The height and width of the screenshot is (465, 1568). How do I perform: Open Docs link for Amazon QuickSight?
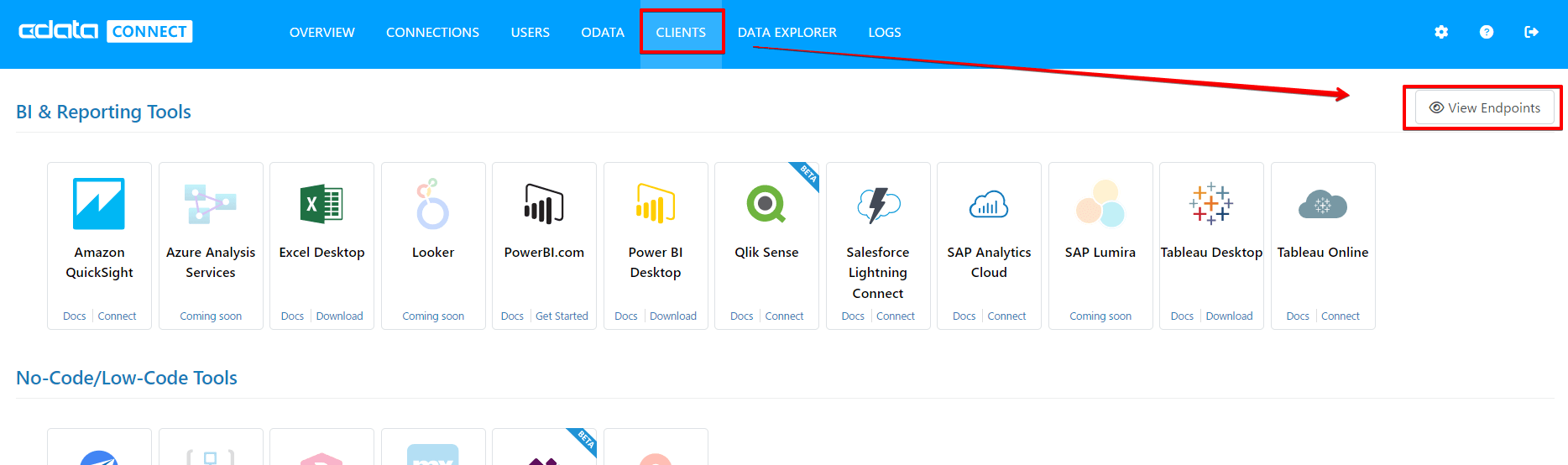pyautogui.click(x=75, y=316)
